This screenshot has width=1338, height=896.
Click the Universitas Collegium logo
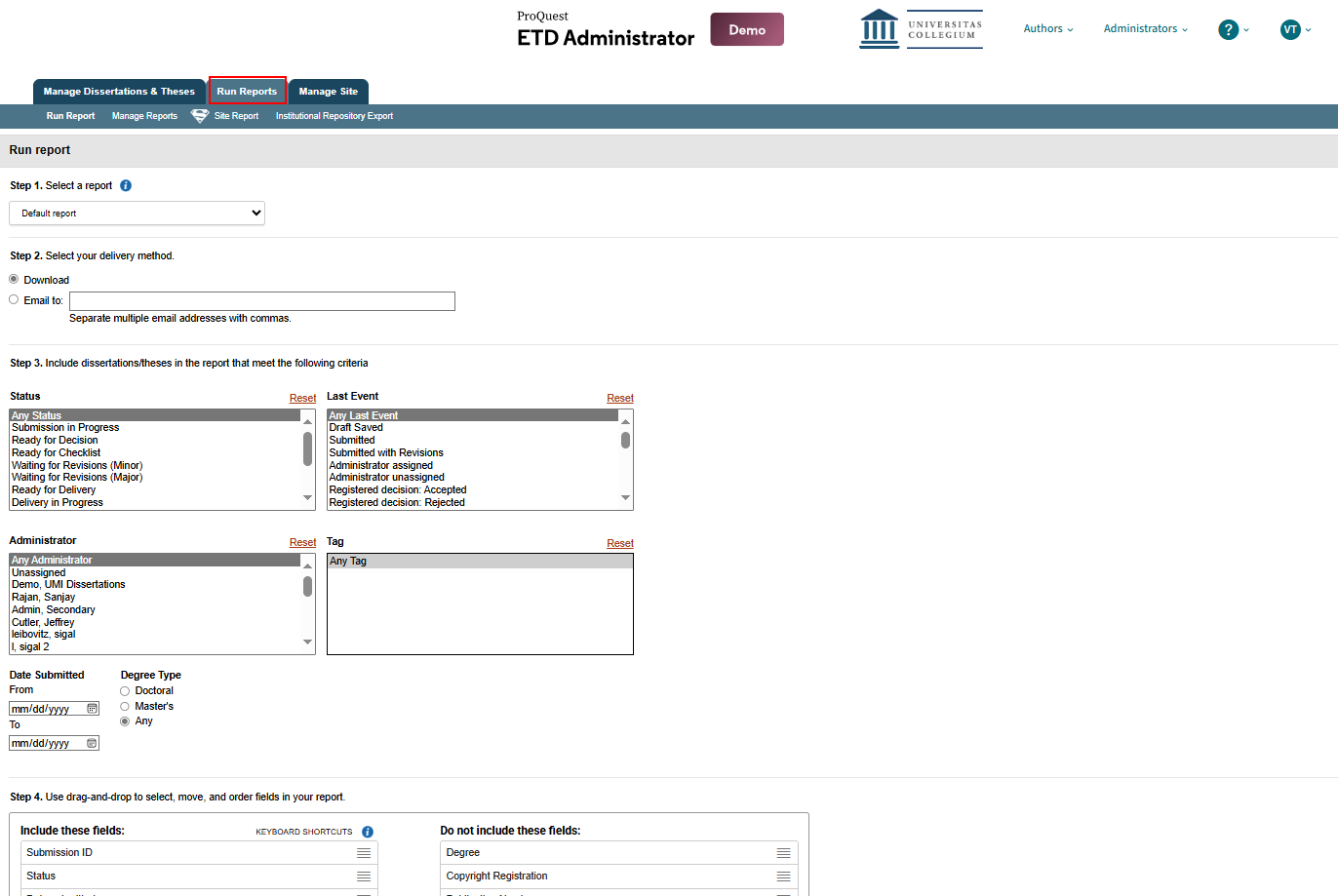[x=921, y=29]
